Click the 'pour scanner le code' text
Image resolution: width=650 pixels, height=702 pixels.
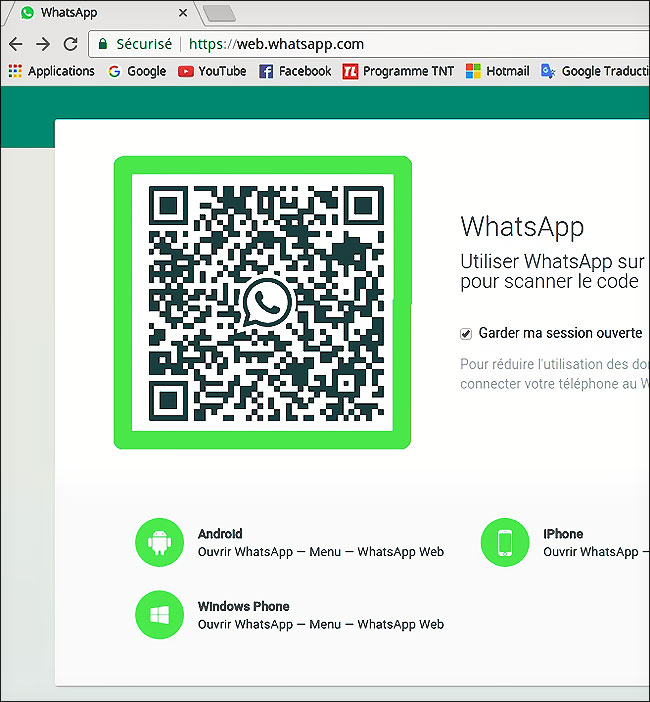click(549, 282)
